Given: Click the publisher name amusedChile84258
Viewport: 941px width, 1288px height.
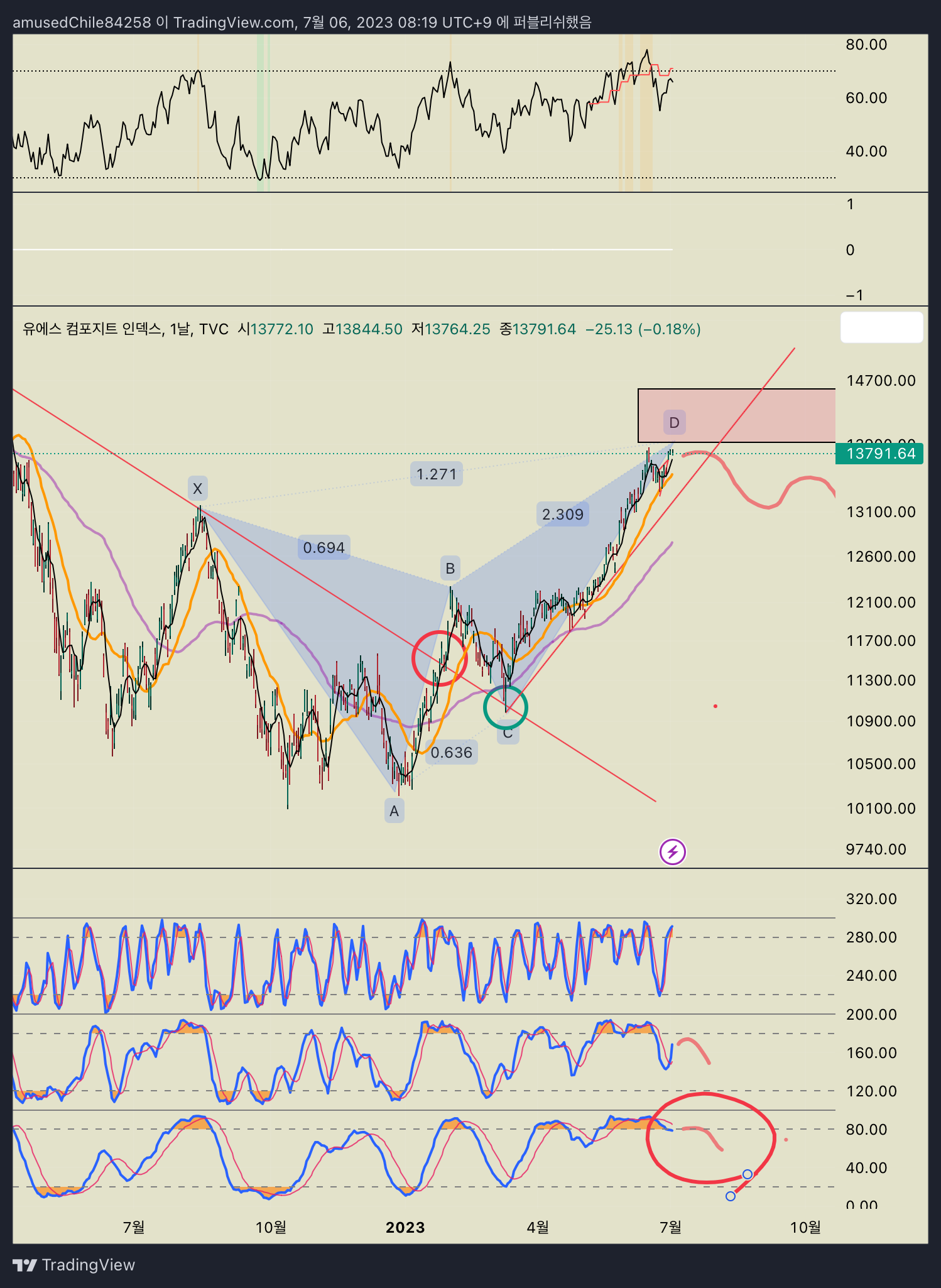Looking at the screenshot, I should pyautogui.click(x=82, y=23).
